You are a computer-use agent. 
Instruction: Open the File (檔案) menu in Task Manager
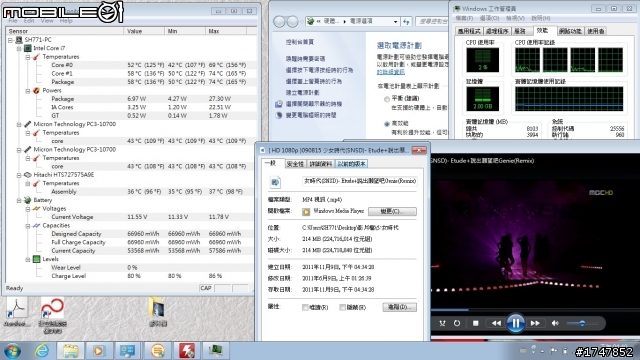(464, 18)
